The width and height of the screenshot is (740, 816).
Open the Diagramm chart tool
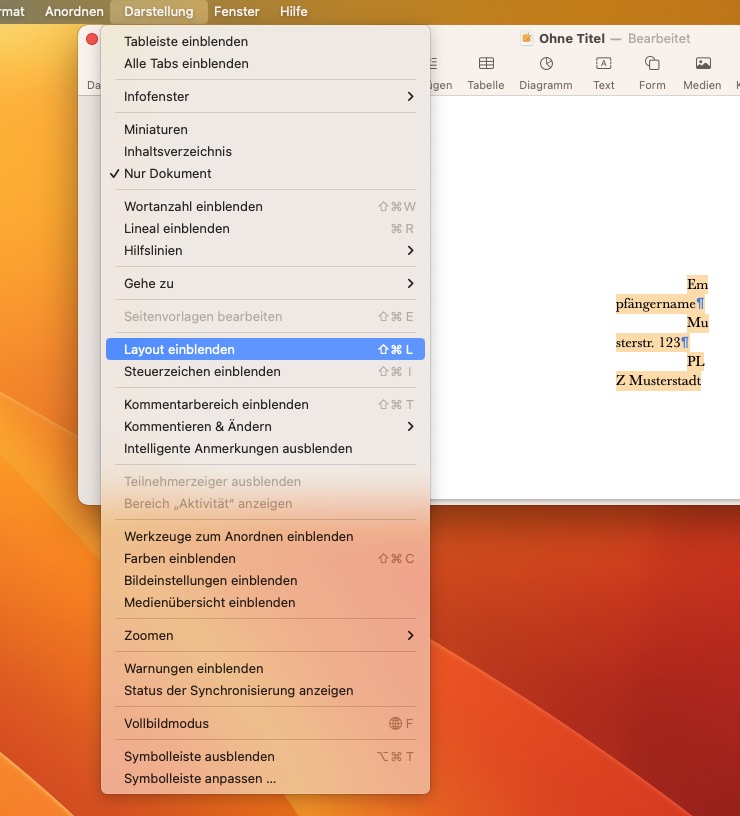[546, 65]
